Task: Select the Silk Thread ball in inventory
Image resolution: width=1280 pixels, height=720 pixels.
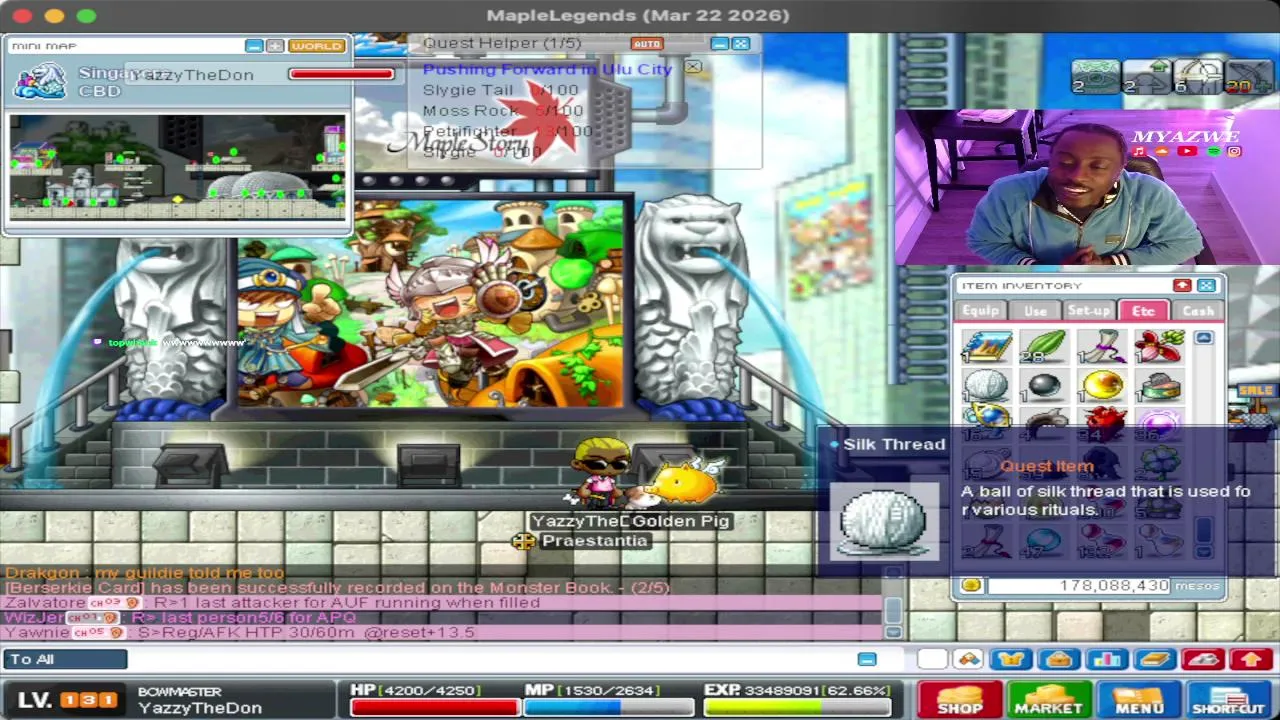Action: tap(985, 385)
